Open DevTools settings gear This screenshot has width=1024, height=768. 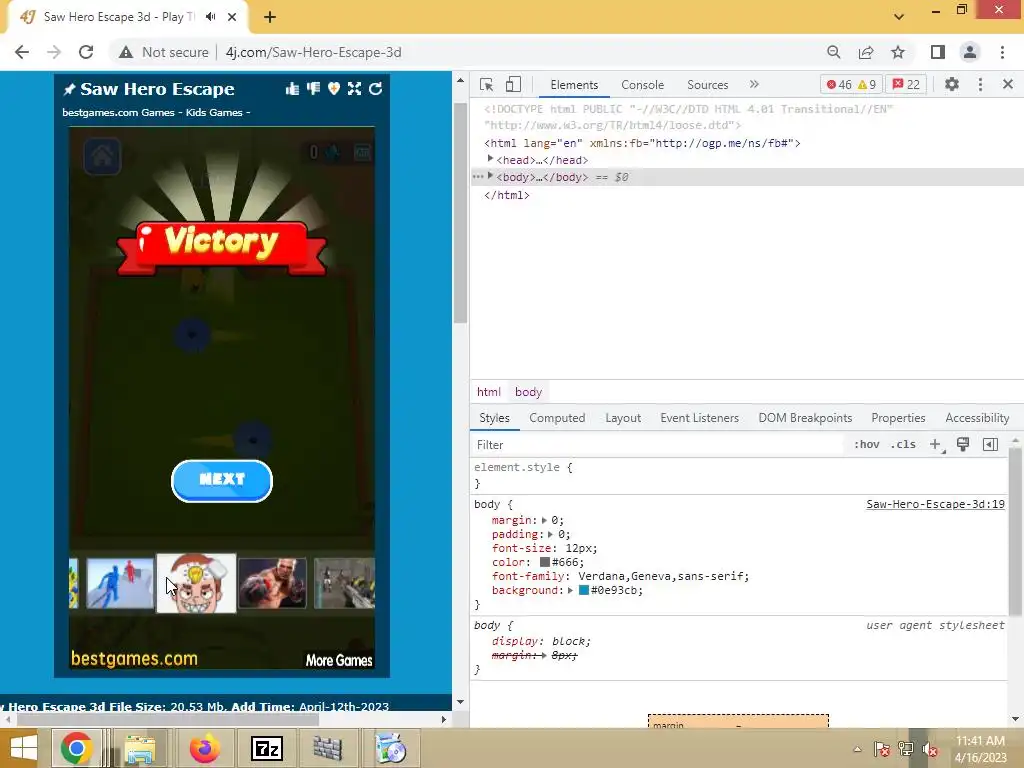(x=952, y=84)
